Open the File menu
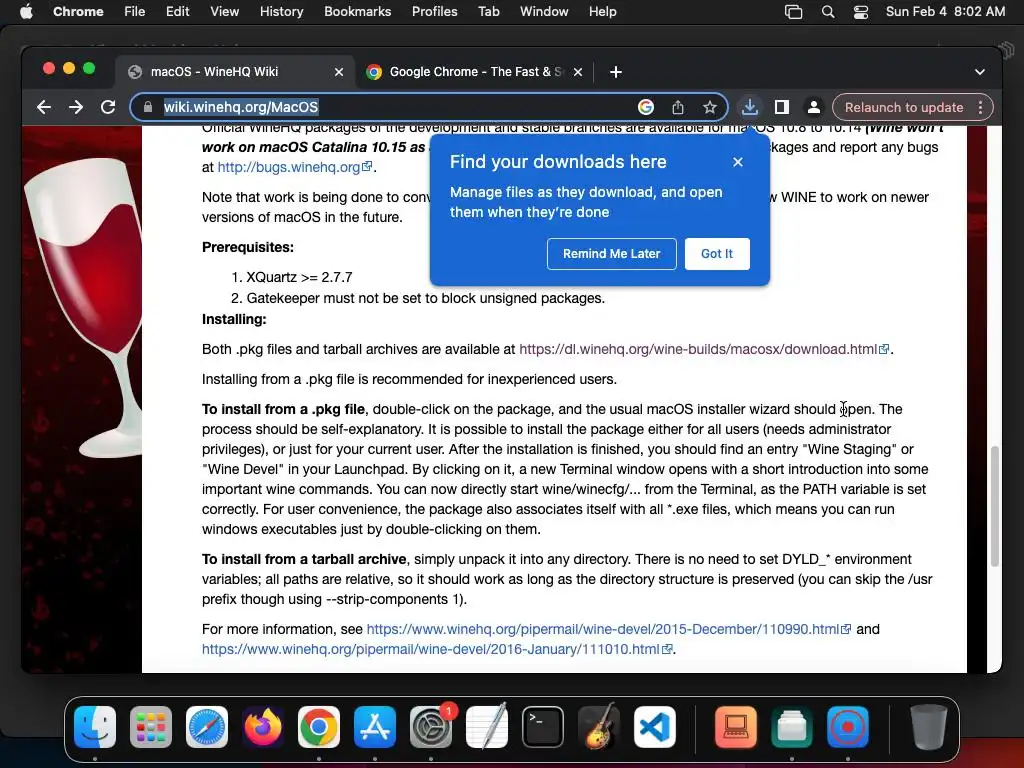 tap(135, 12)
